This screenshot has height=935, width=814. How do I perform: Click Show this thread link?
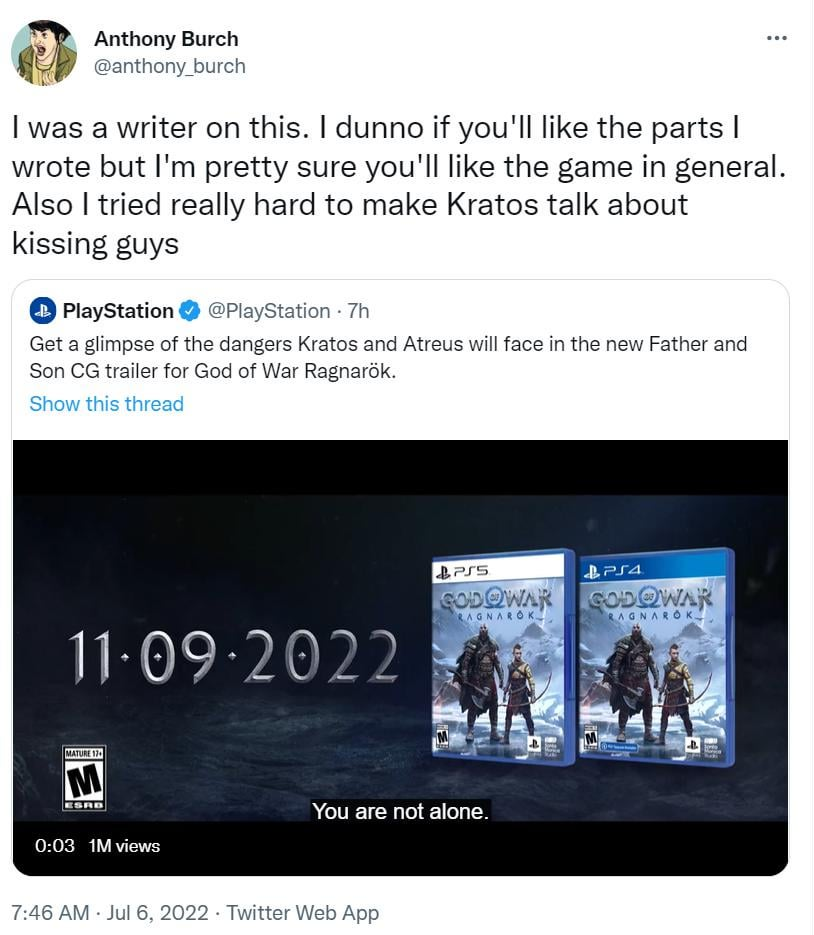[107, 404]
